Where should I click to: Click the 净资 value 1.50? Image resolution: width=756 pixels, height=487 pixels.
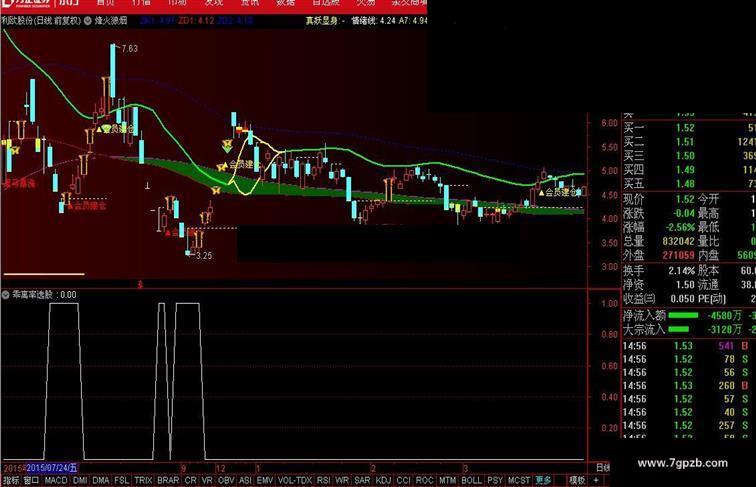coord(685,285)
